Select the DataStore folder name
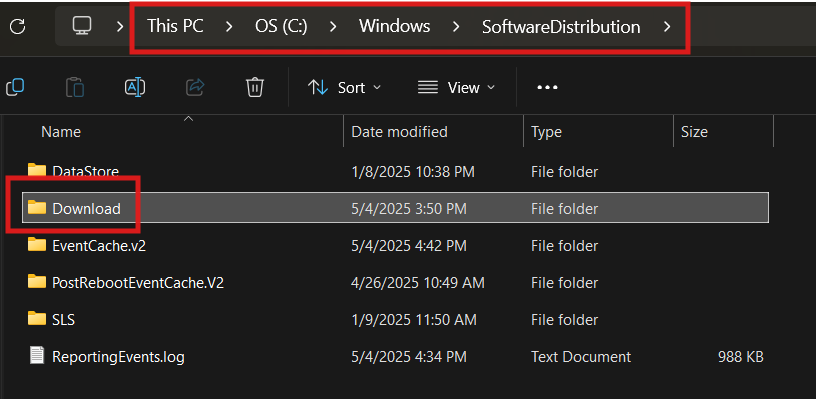 pos(85,171)
